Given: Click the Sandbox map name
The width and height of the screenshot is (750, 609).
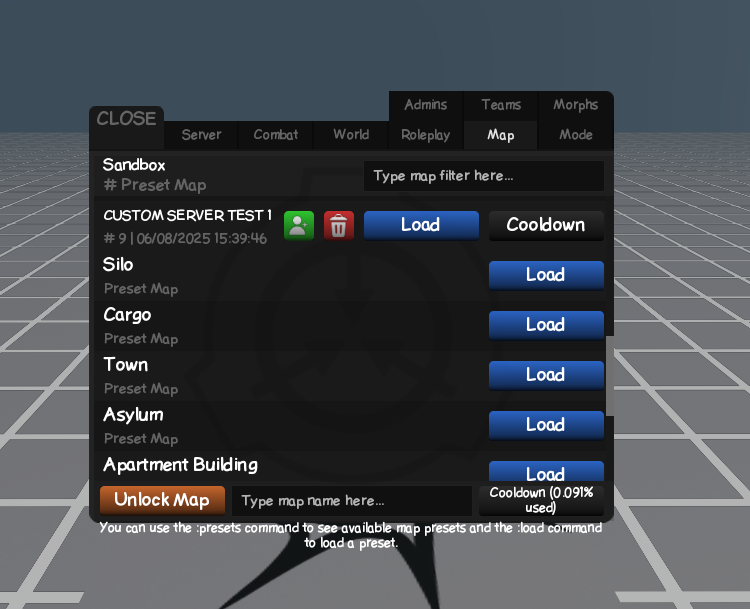Looking at the screenshot, I should coord(134,165).
